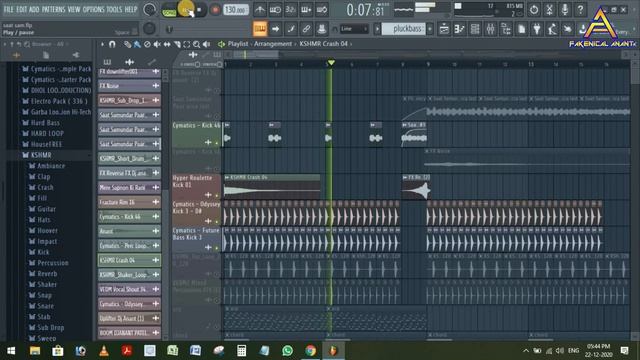This screenshot has height=360, width=640.
Task: Open the pluckbass pattern selector
Action: [x=403, y=29]
